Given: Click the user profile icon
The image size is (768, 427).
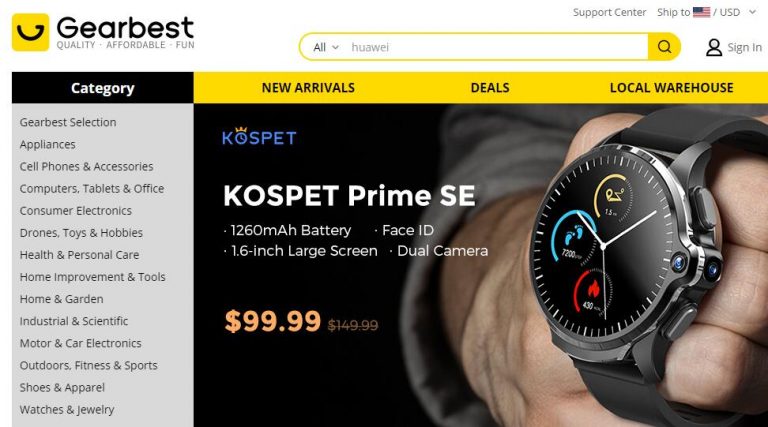Looking at the screenshot, I should click(714, 47).
